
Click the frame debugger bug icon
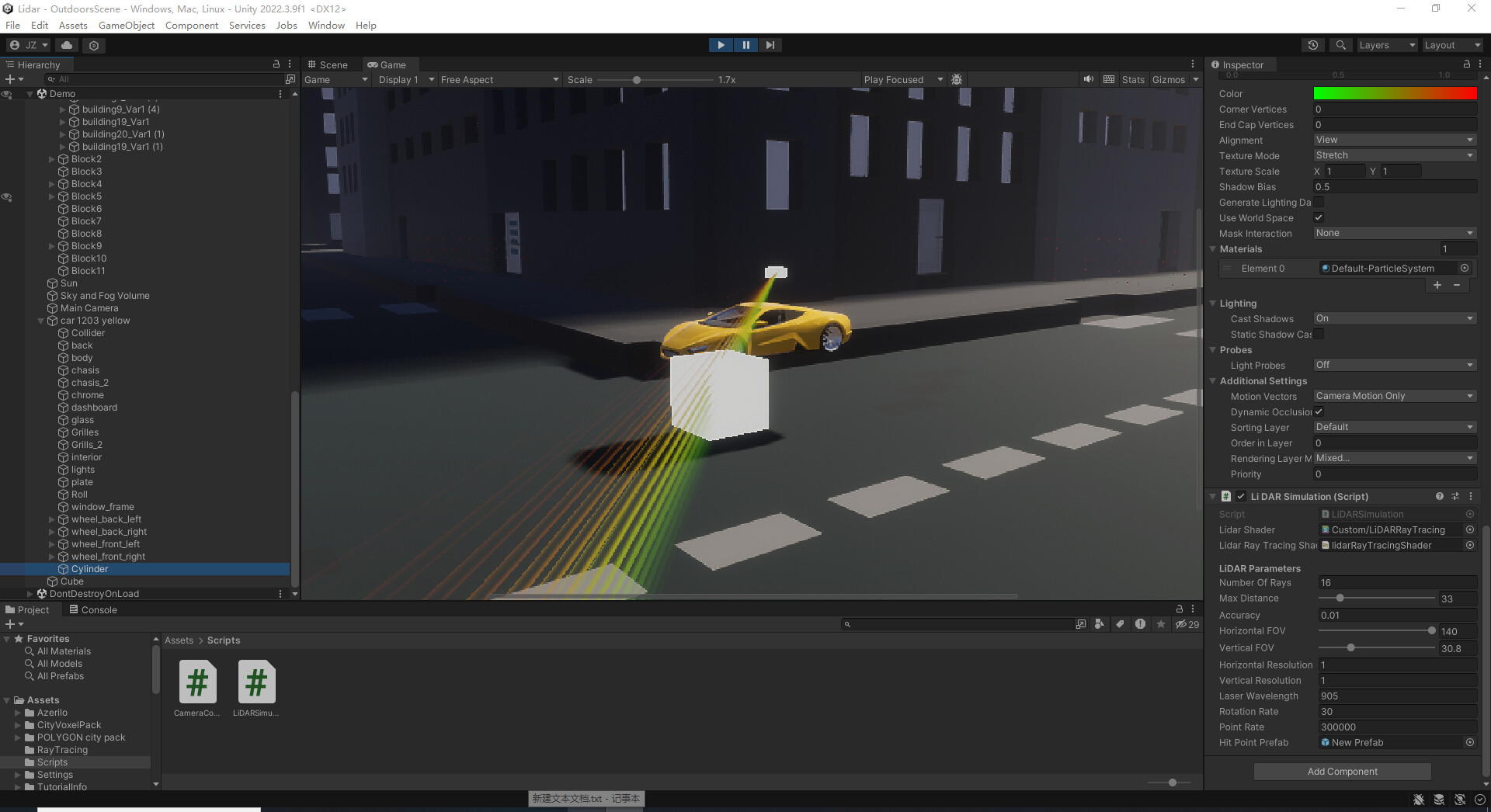[957, 79]
